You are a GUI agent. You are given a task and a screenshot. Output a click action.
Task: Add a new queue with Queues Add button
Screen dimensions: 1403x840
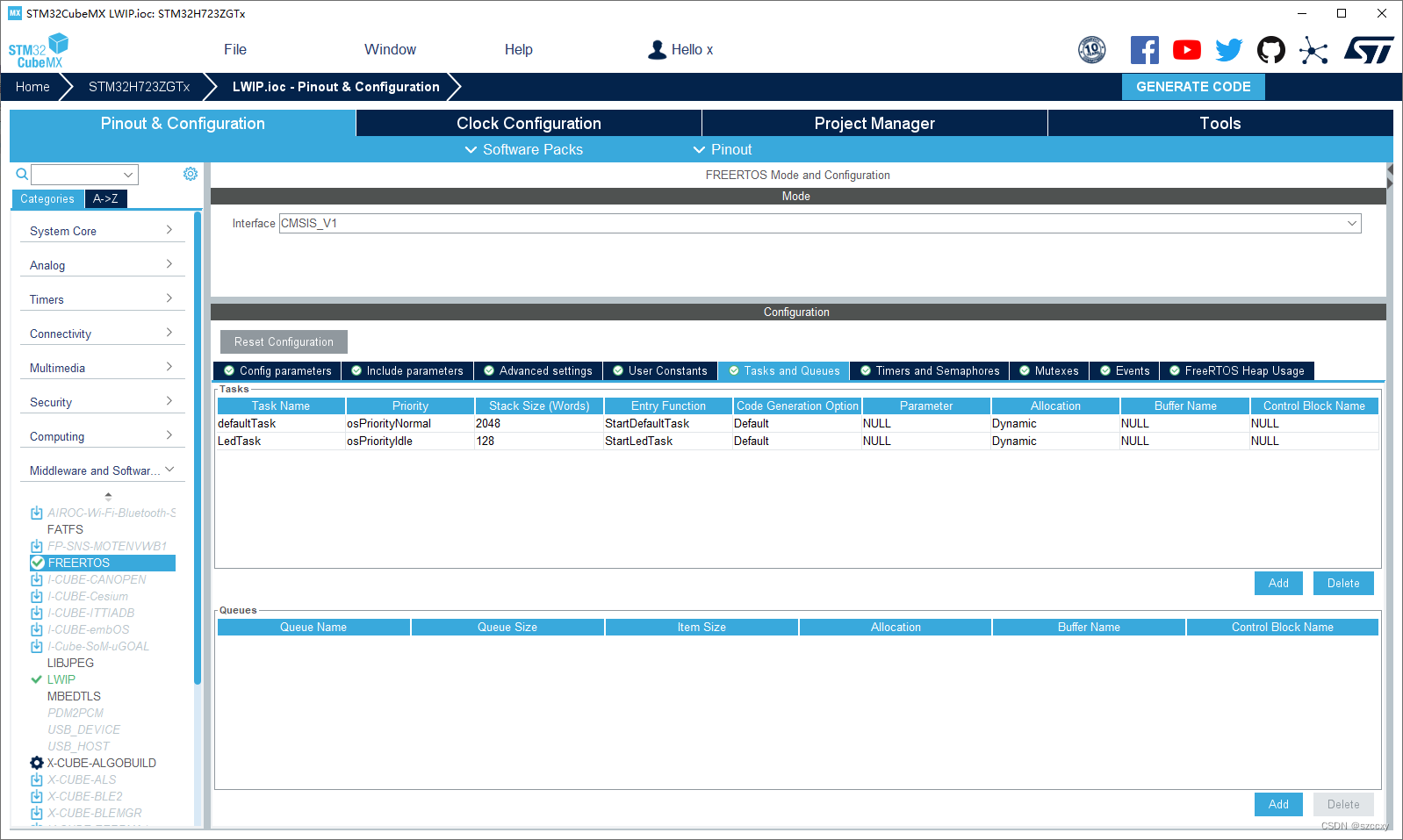(x=1278, y=804)
